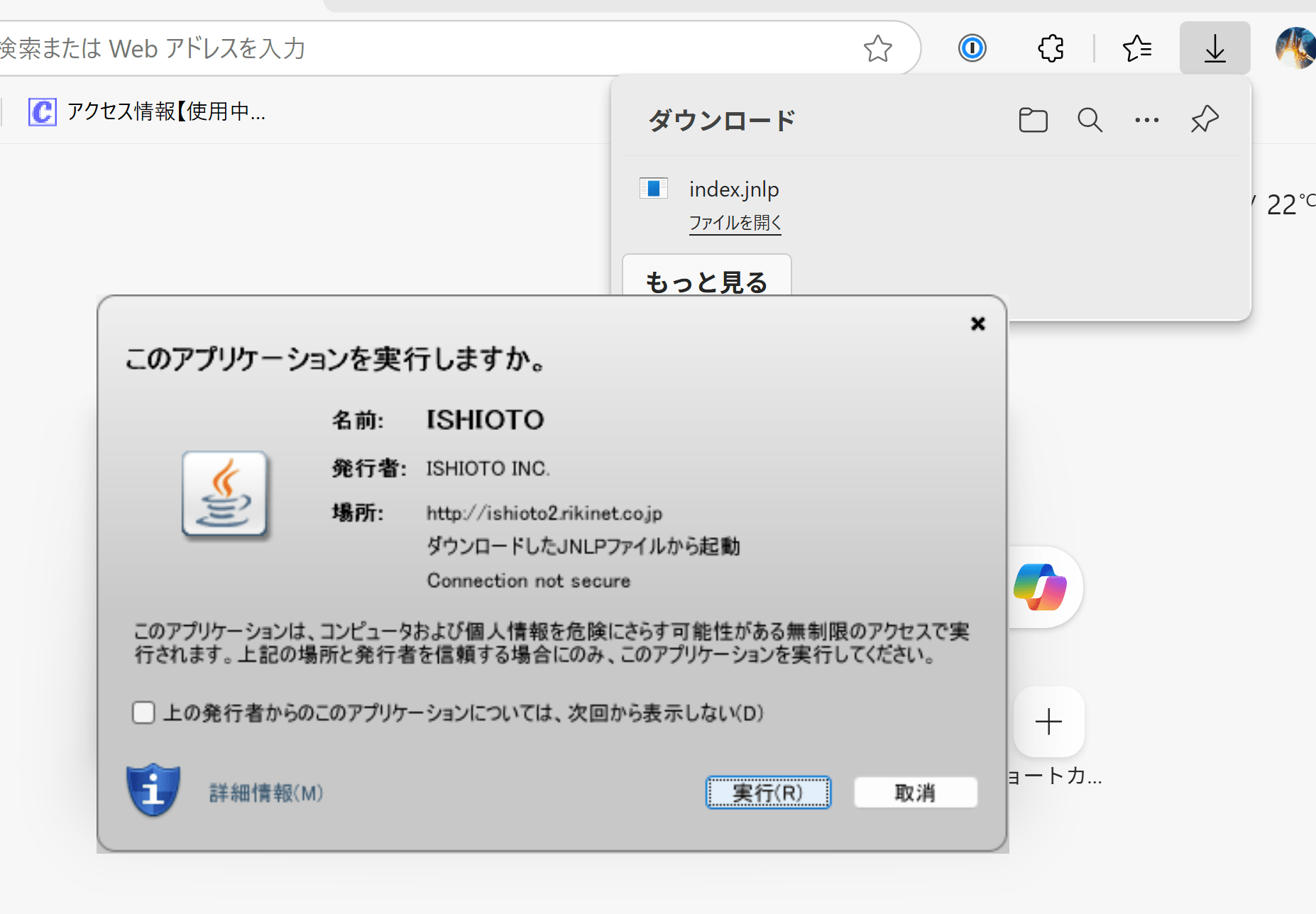The width and height of the screenshot is (1316, 914).
Task: Search downloads using the magnifier icon
Action: point(1089,120)
